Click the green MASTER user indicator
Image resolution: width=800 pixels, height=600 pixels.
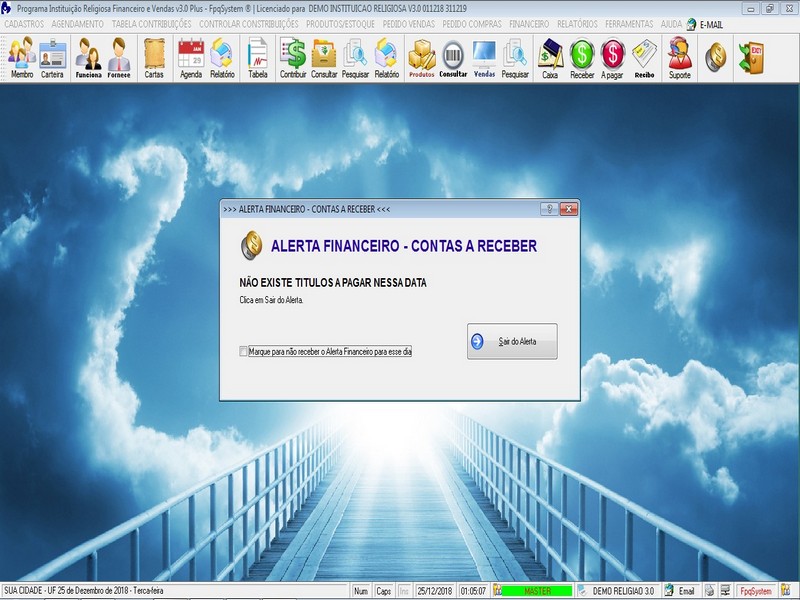coord(537,591)
